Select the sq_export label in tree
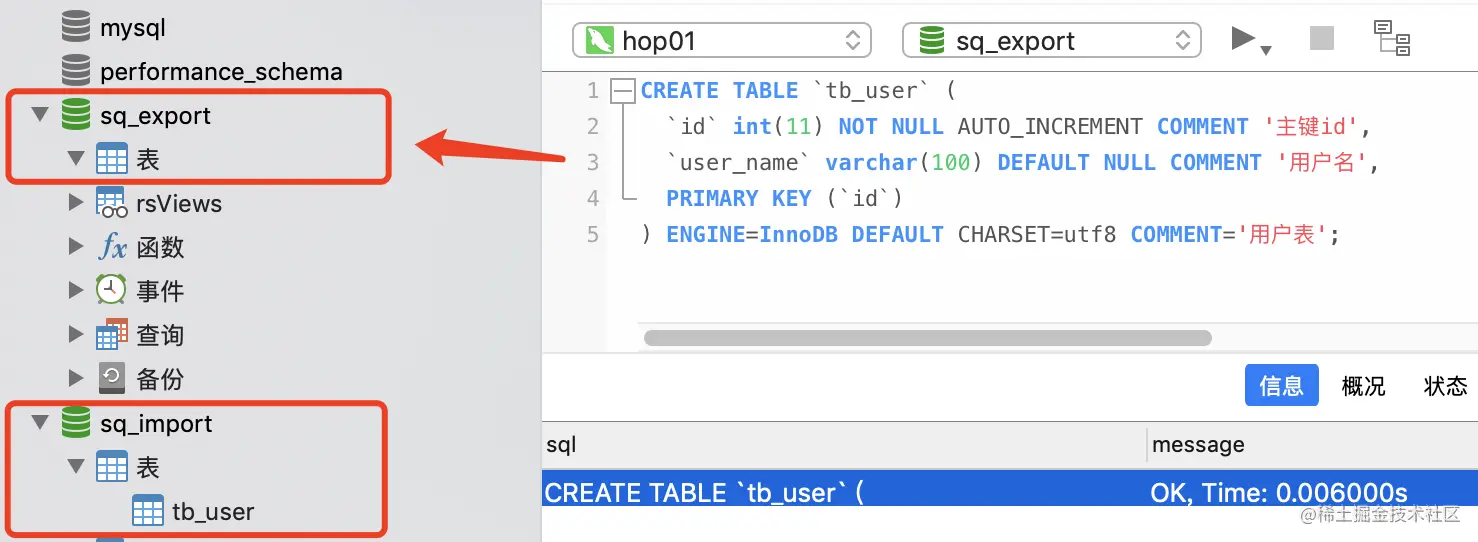 click(155, 116)
